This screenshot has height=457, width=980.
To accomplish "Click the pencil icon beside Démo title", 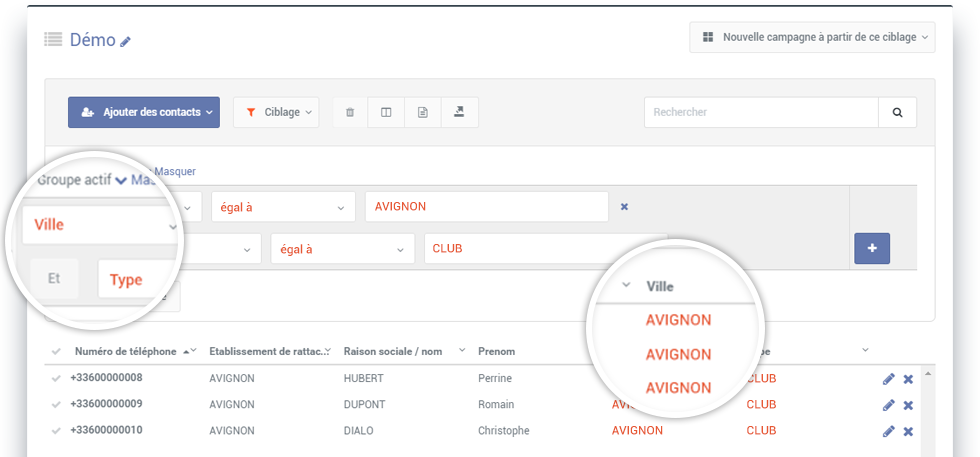I will [126, 42].
